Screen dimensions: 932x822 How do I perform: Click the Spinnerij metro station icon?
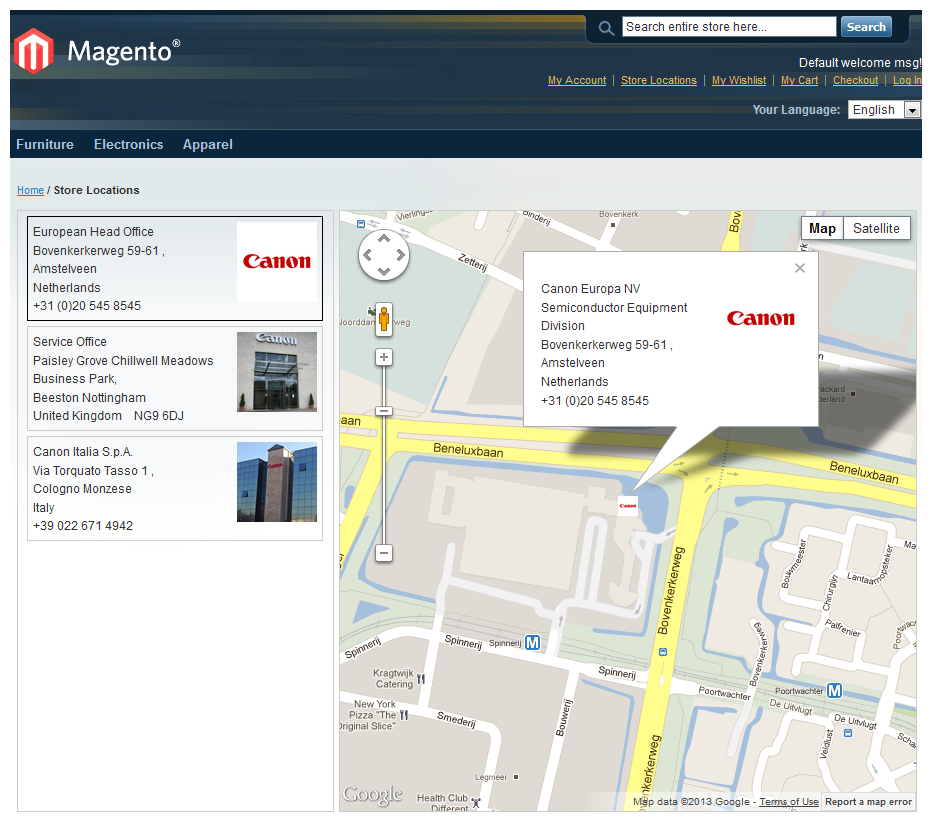coord(533,643)
